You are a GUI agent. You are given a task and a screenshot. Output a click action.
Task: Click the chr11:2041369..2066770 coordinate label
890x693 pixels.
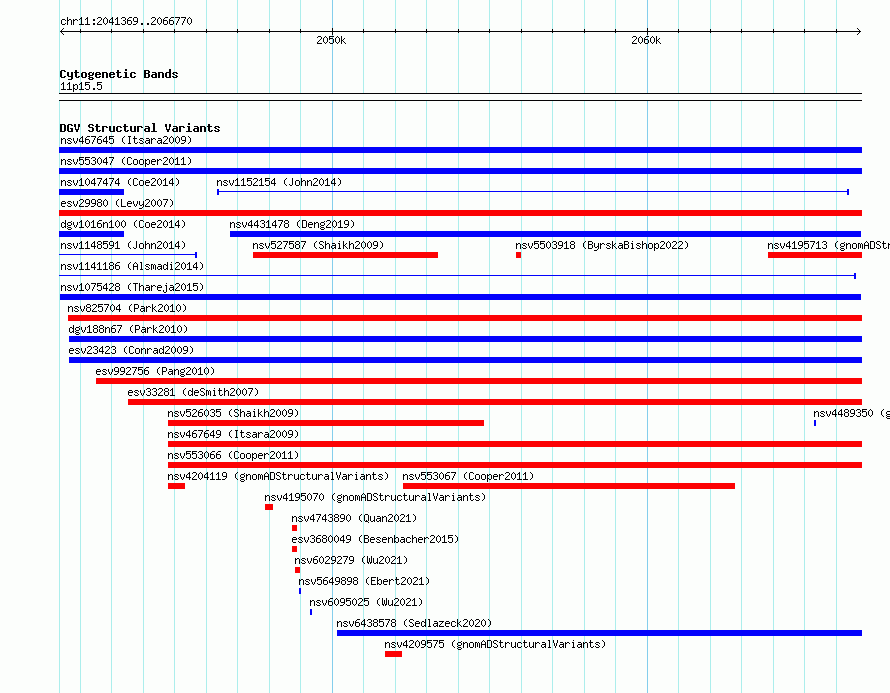point(126,21)
